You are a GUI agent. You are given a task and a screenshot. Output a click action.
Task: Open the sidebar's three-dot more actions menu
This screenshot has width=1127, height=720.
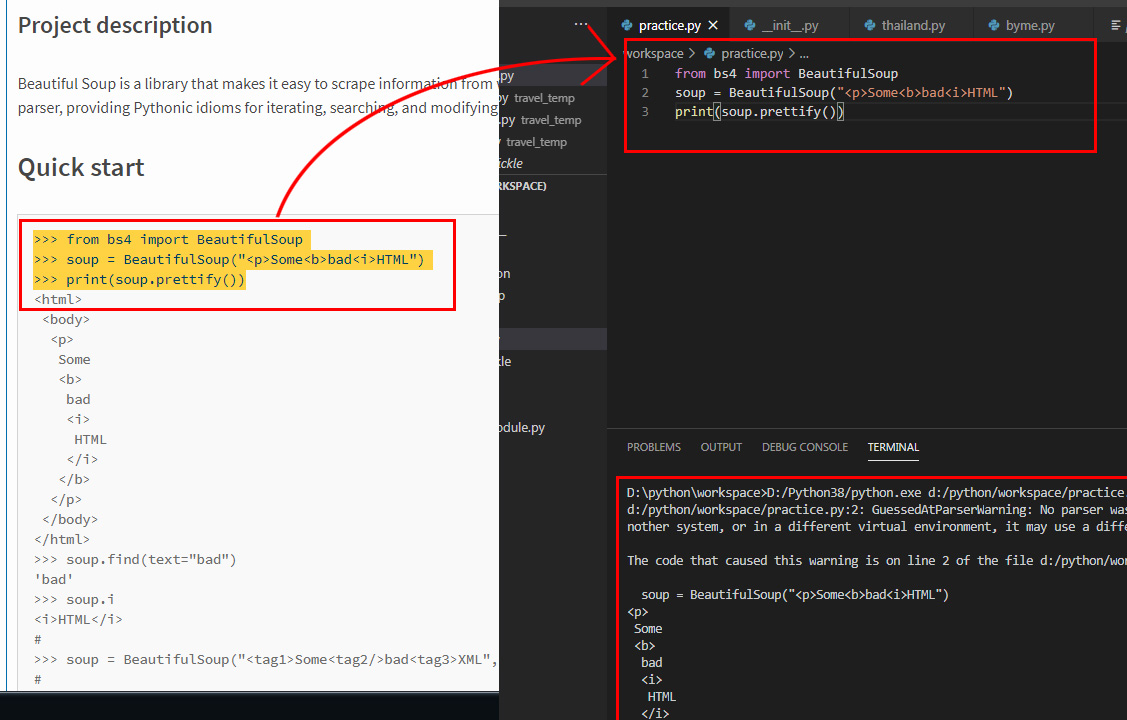click(581, 24)
